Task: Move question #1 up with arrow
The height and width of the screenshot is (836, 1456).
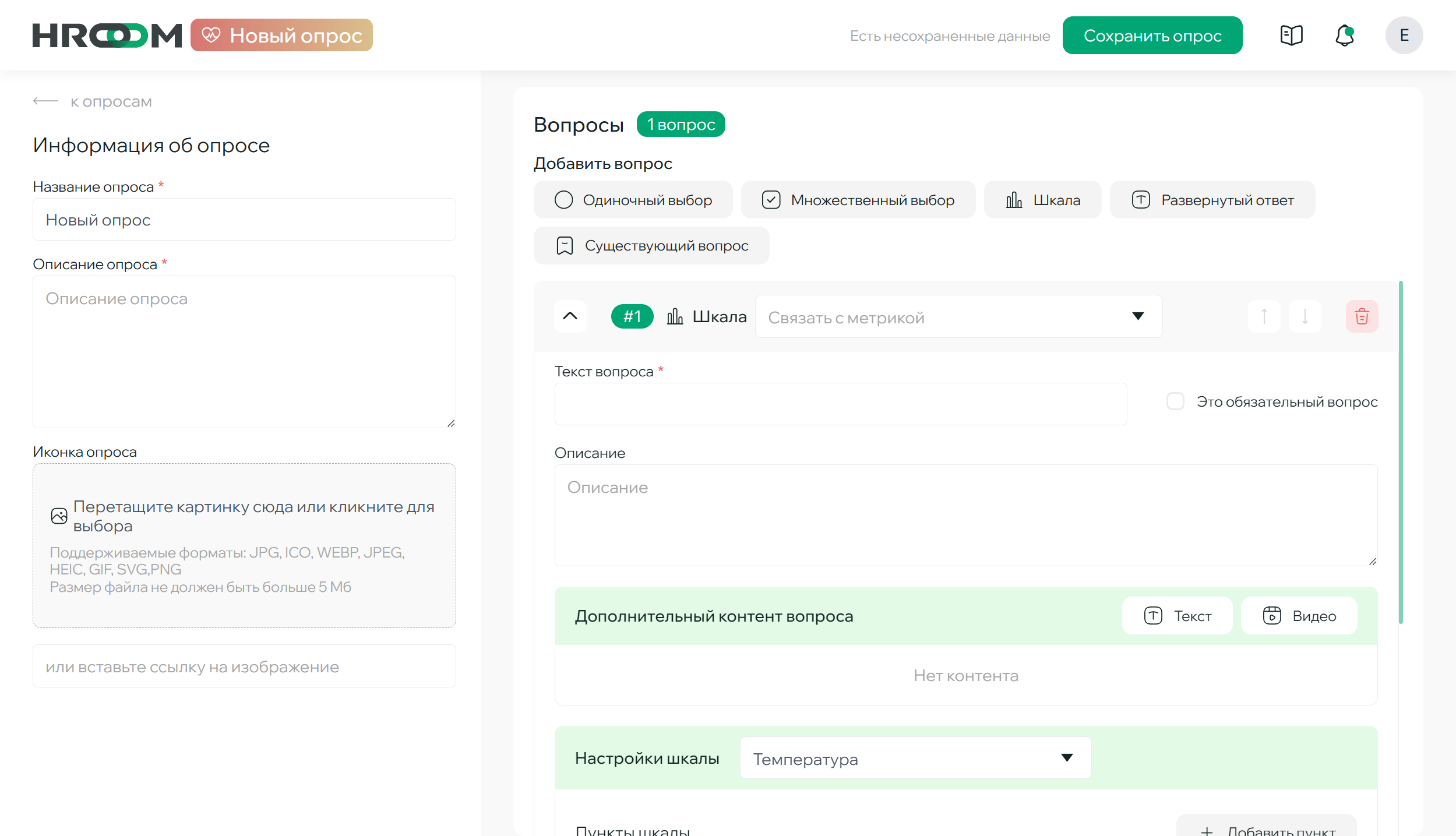Action: coord(1264,316)
